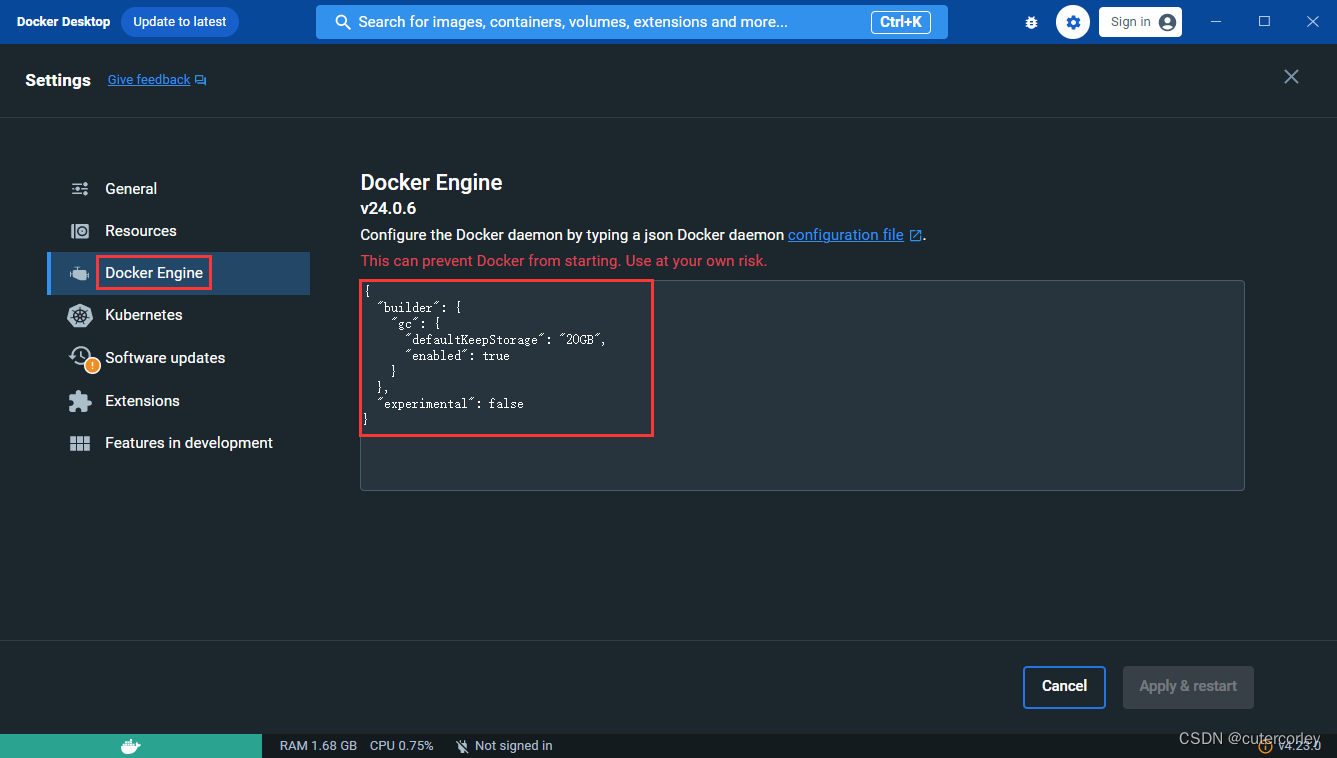The height and width of the screenshot is (758, 1337).
Task: Click the Update to latest button
Action: pos(180,22)
